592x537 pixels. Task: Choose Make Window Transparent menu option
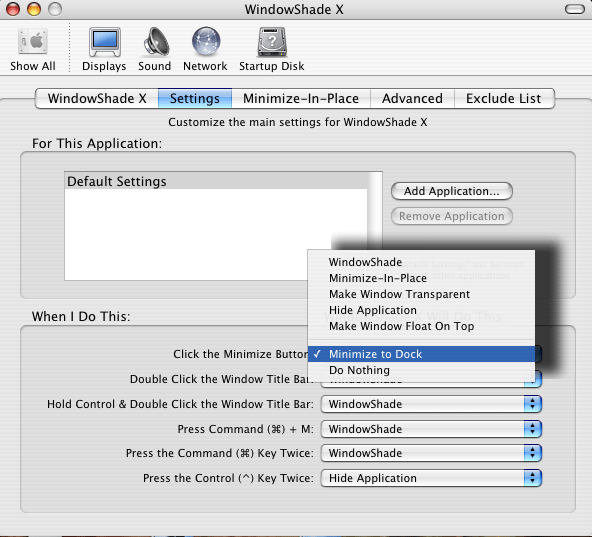tap(421, 294)
